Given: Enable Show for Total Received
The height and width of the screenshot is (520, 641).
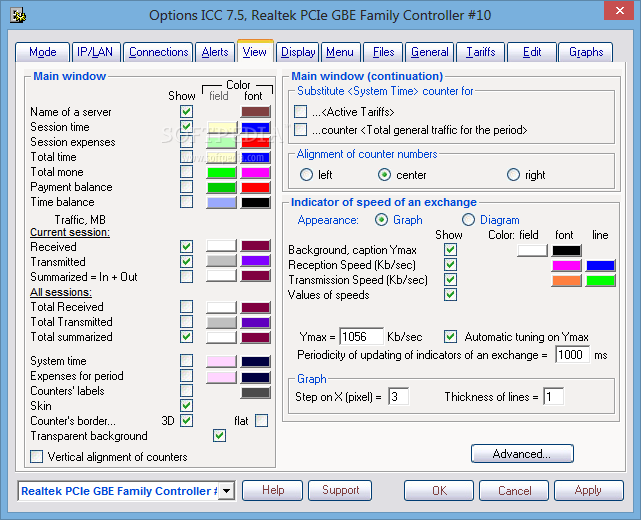Looking at the screenshot, I should 186,307.
